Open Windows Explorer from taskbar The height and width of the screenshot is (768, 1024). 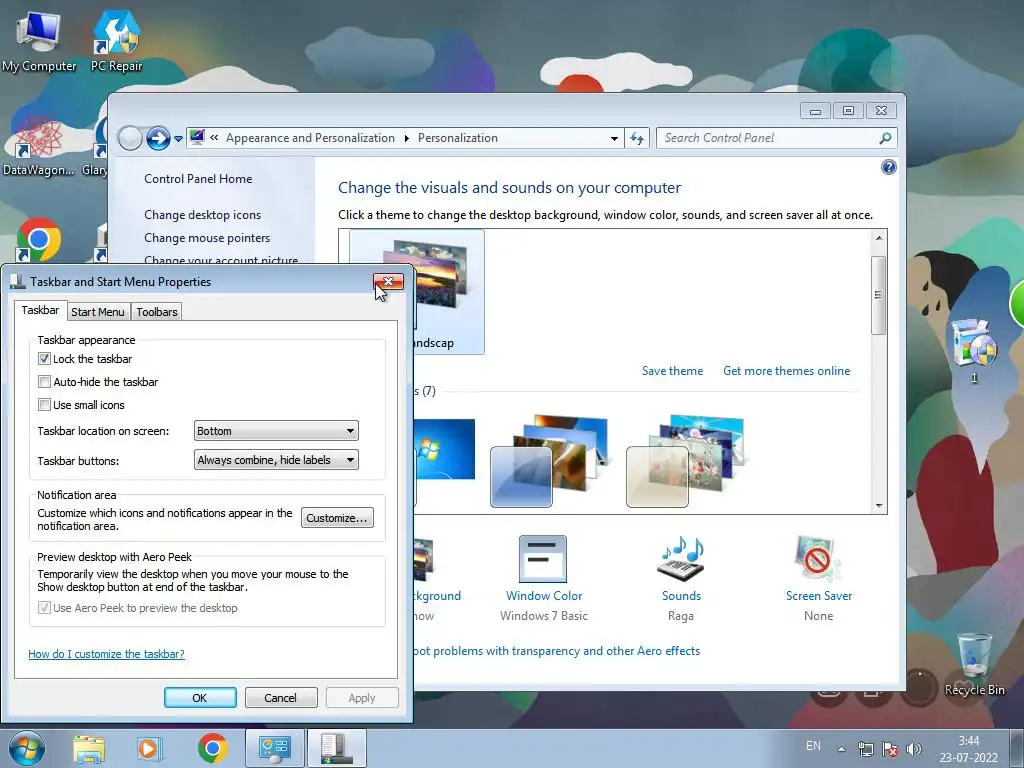click(x=89, y=748)
